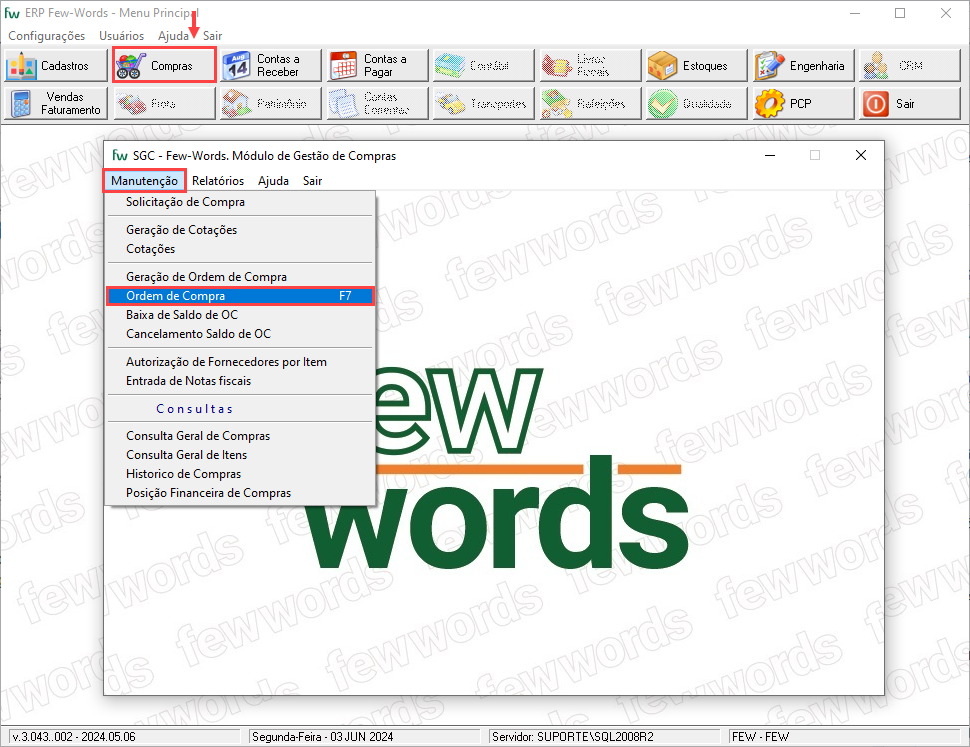Image resolution: width=970 pixels, height=747 pixels.
Task: Choose Cotações from dropdown menu
Action: click(240, 249)
